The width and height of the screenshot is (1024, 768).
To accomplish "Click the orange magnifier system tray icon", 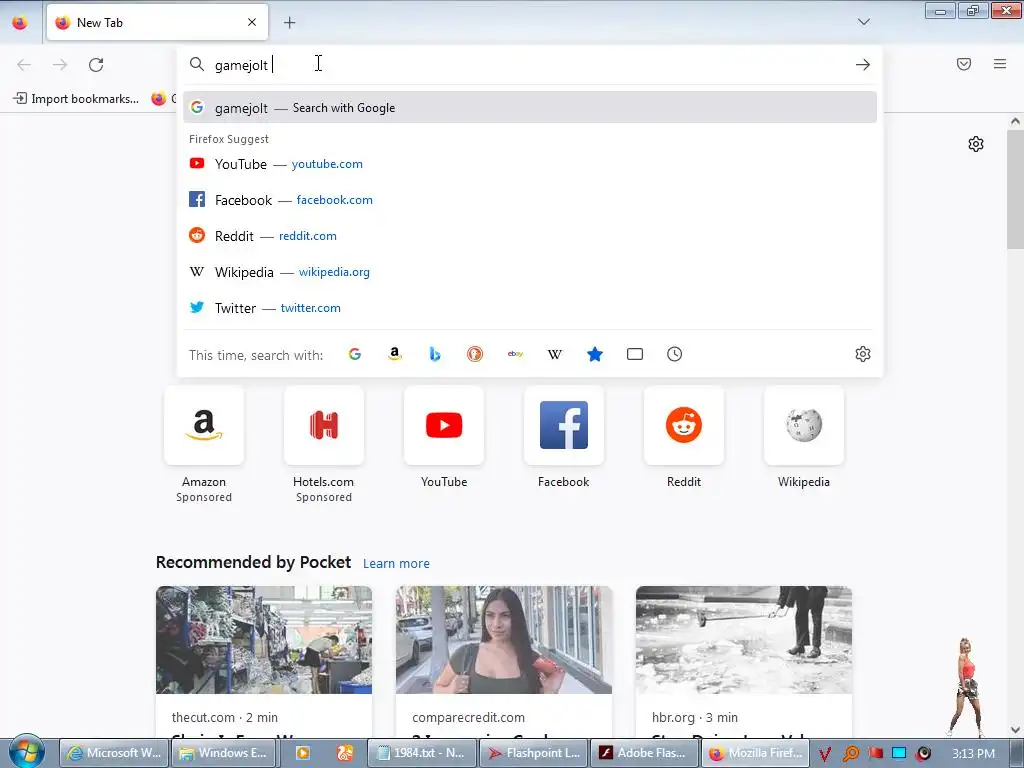I will click(x=850, y=754).
